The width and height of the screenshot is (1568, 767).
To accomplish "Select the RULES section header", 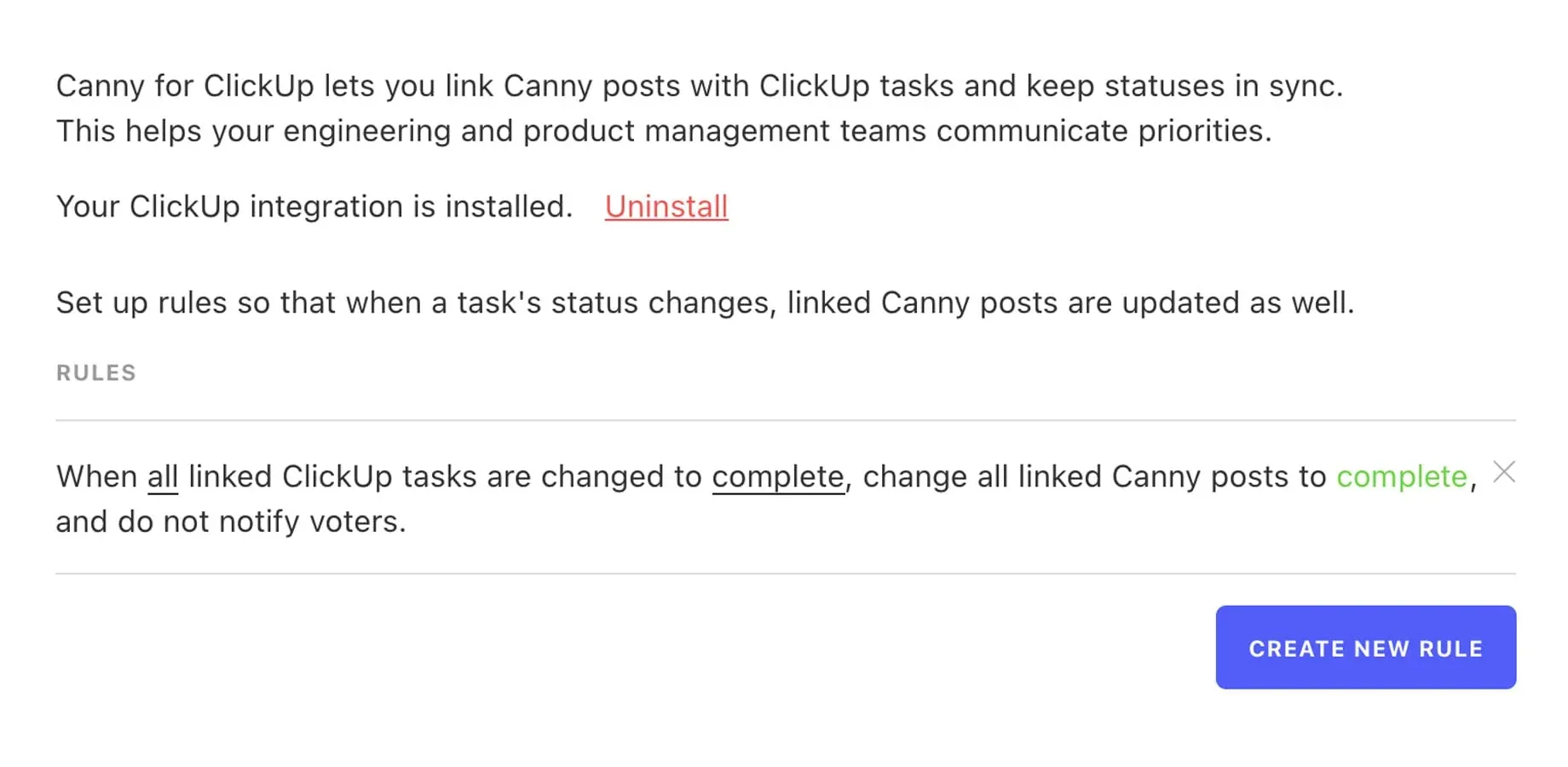I will click(95, 372).
